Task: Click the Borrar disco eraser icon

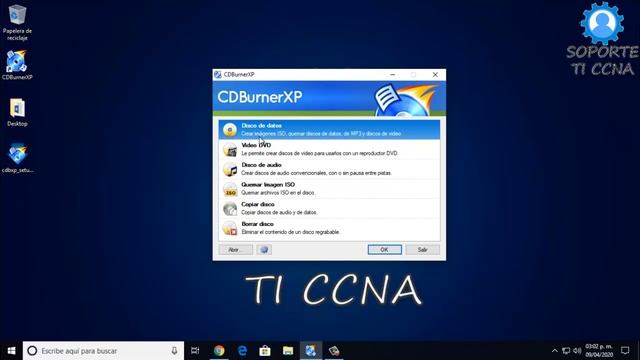Action: [x=230, y=228]
